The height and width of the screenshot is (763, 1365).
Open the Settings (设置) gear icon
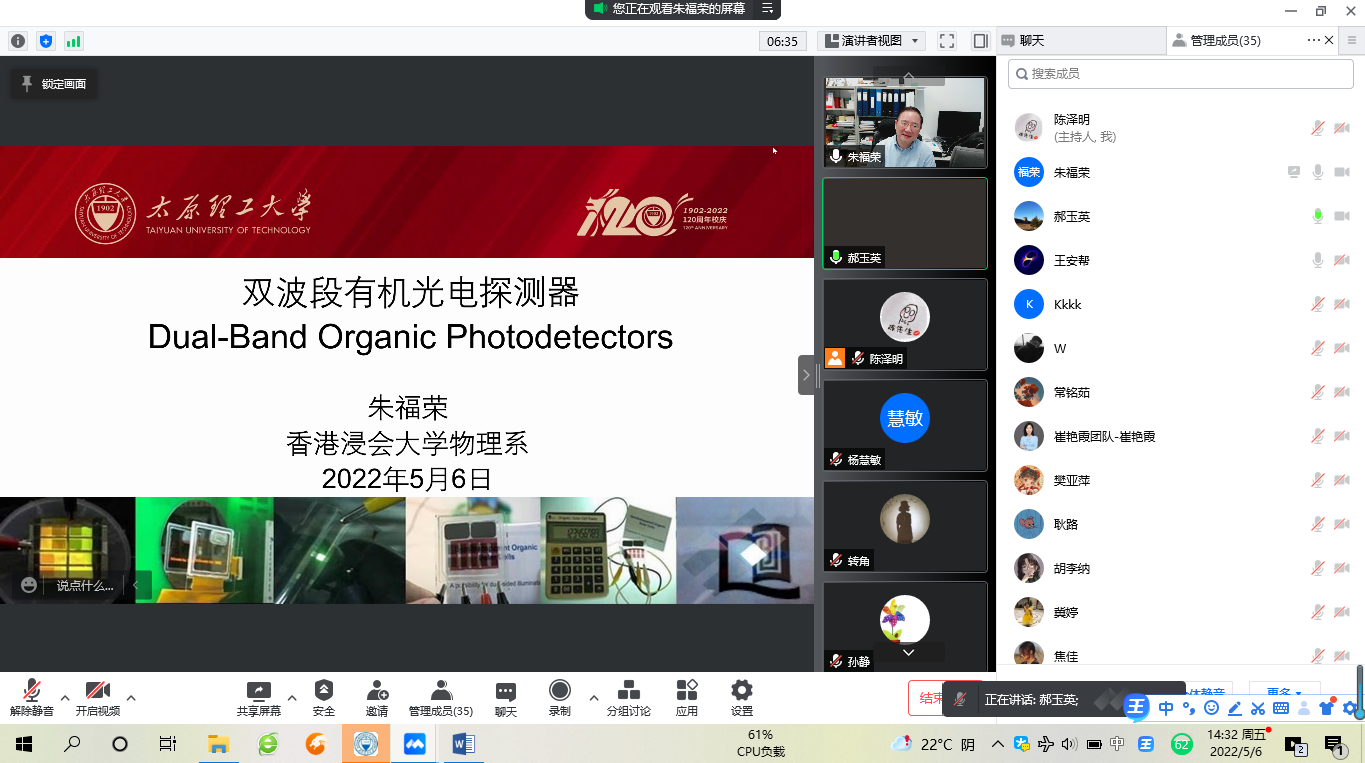(x=741, y=691)
